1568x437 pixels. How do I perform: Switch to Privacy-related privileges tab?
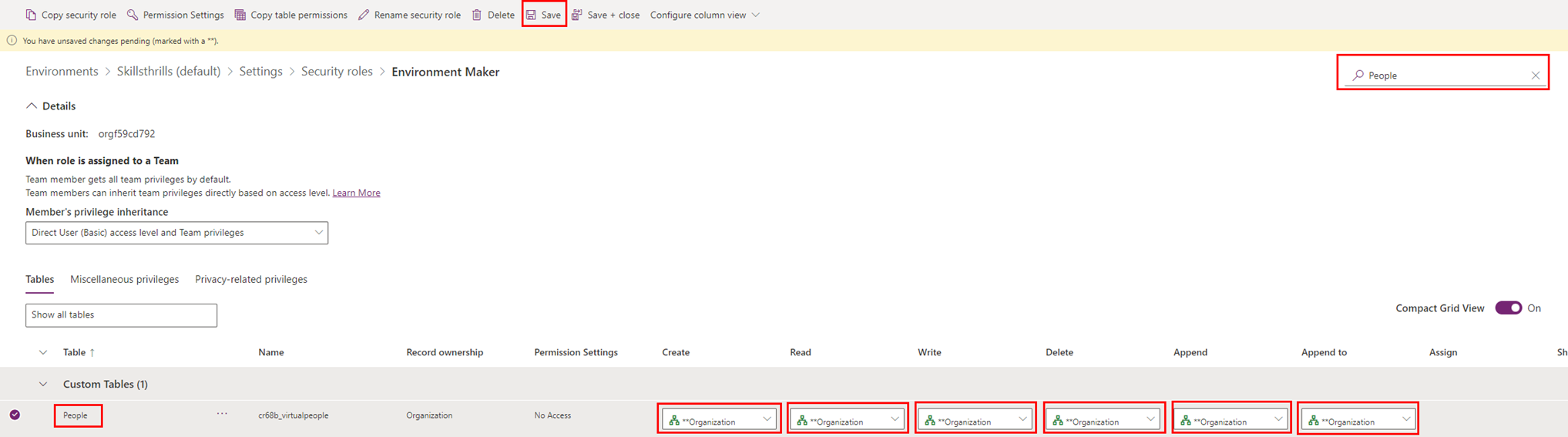tap(250, 279)
